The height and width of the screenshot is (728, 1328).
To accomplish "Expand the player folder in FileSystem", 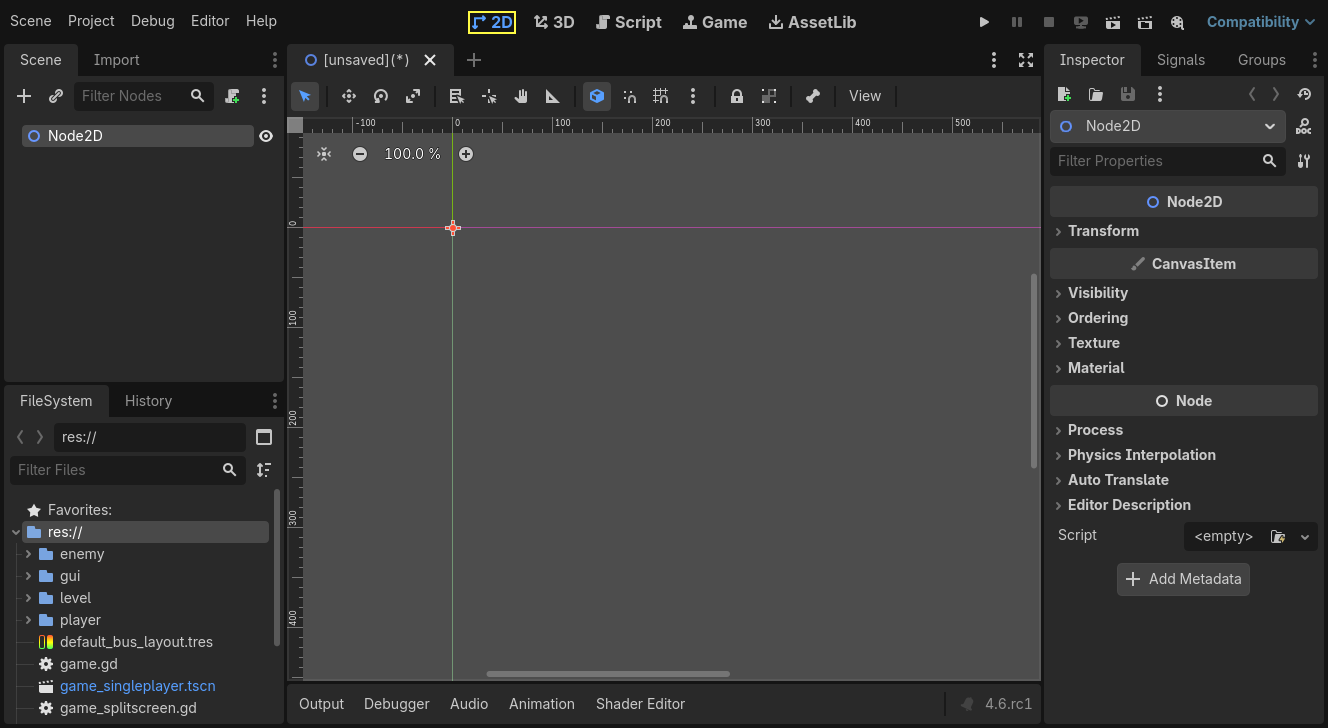I will (x=30, y=620).
